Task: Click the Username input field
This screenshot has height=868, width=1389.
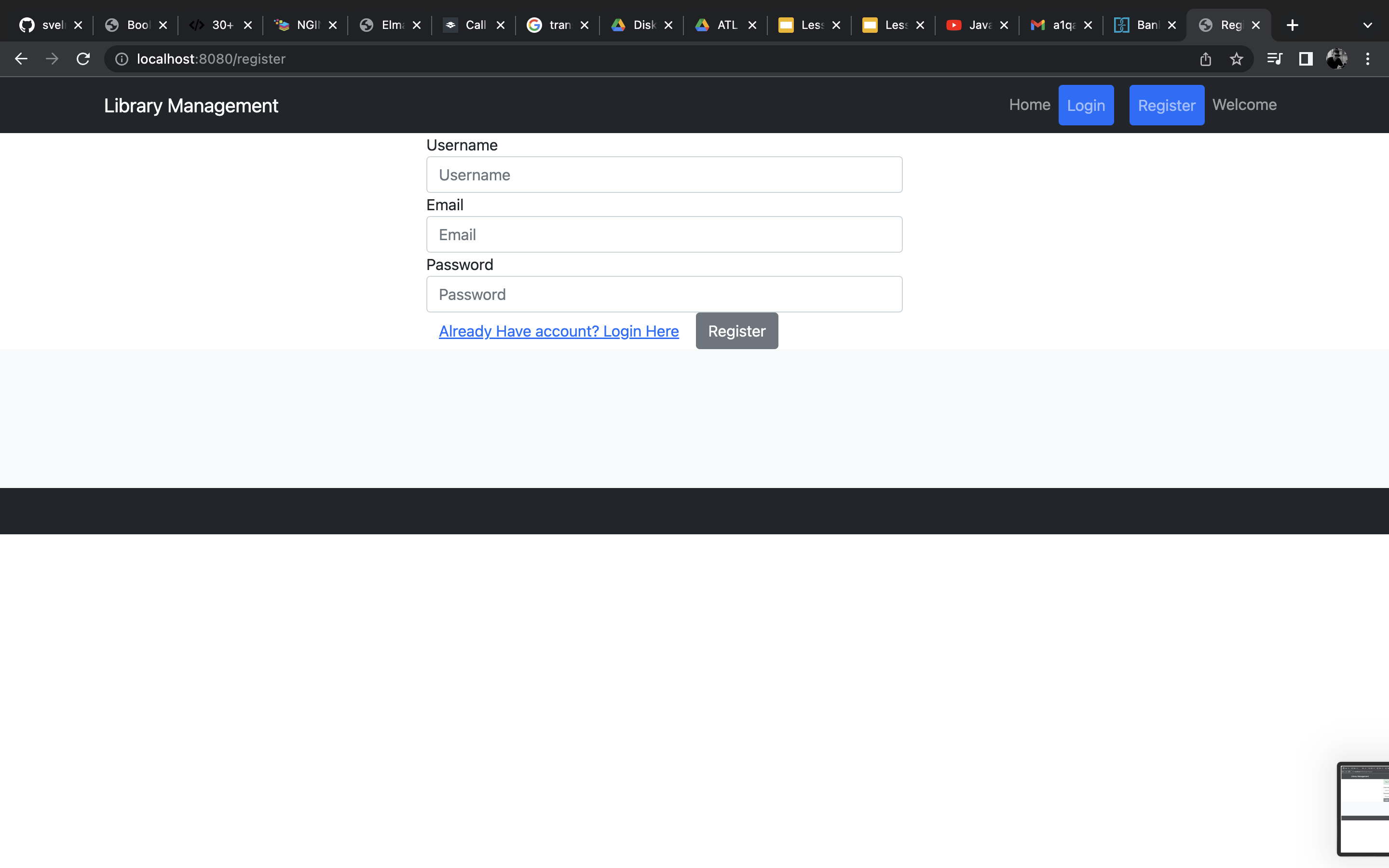Action: 664,175
